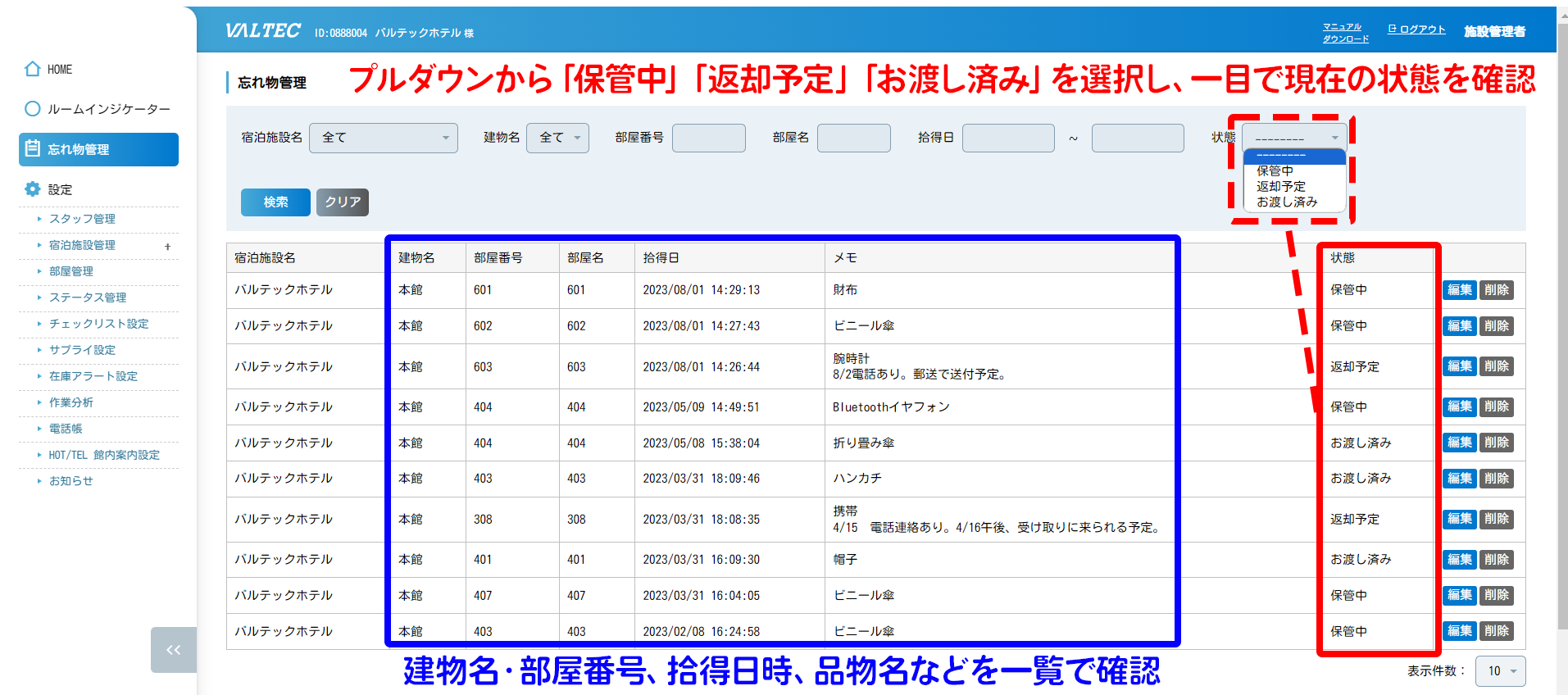This screenshot has height=695, width=1568.
Task: Click the 部屋番号 input field
Action: pos(709,138)
